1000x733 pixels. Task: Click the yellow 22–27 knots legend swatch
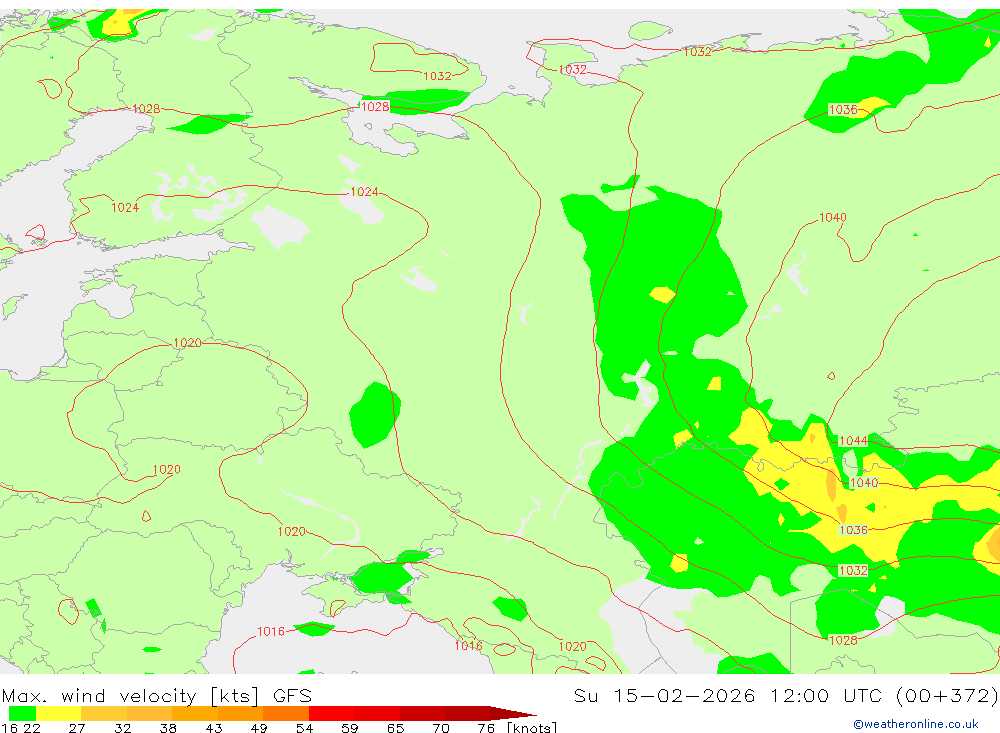59,713
